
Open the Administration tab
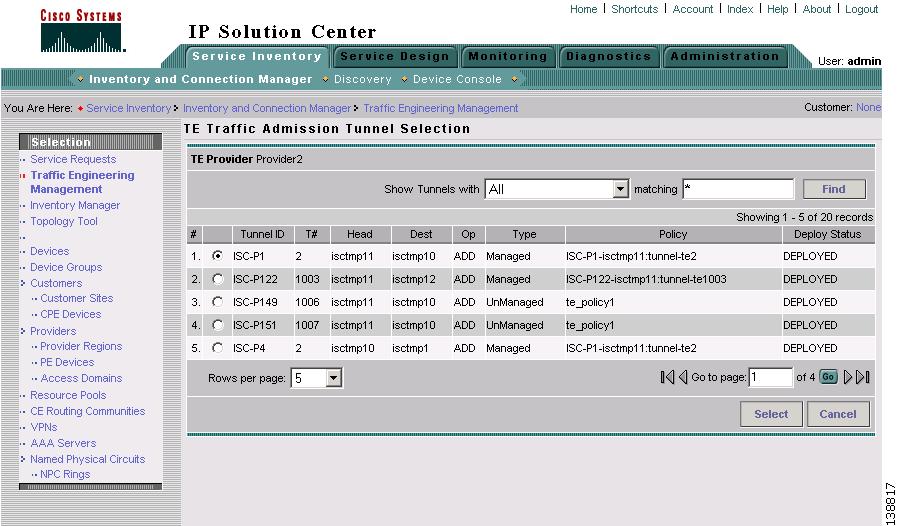[725, 57]
